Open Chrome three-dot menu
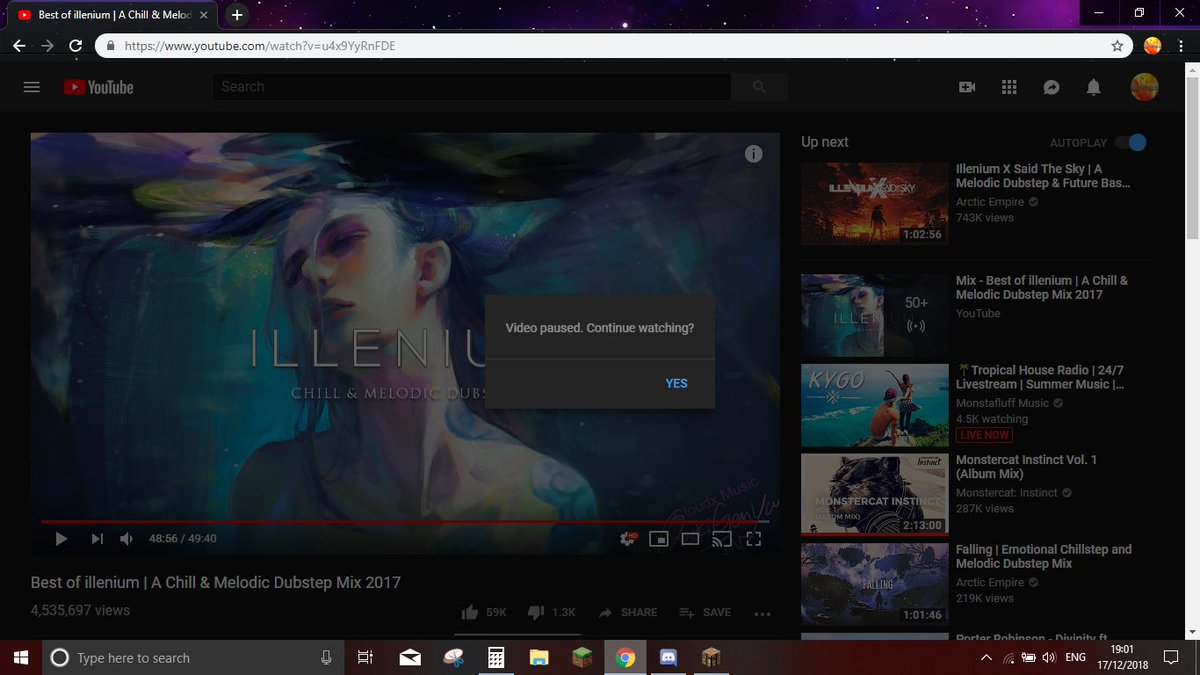Screen dimensions: 1200x675 [x=1181, y=46]
